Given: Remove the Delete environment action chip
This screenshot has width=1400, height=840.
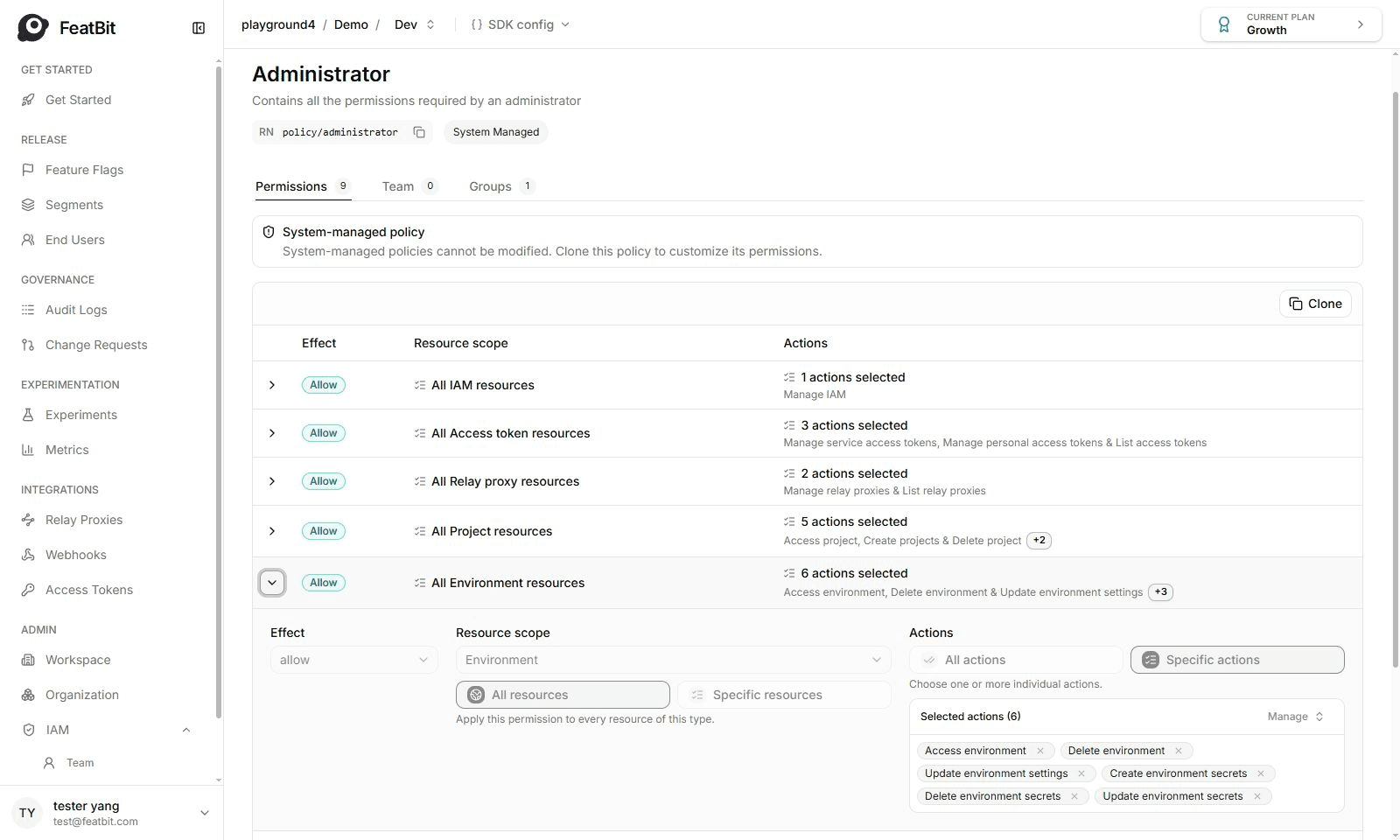Looking at the screenshot, I should pyautogui.click(x=1179, y=751).
